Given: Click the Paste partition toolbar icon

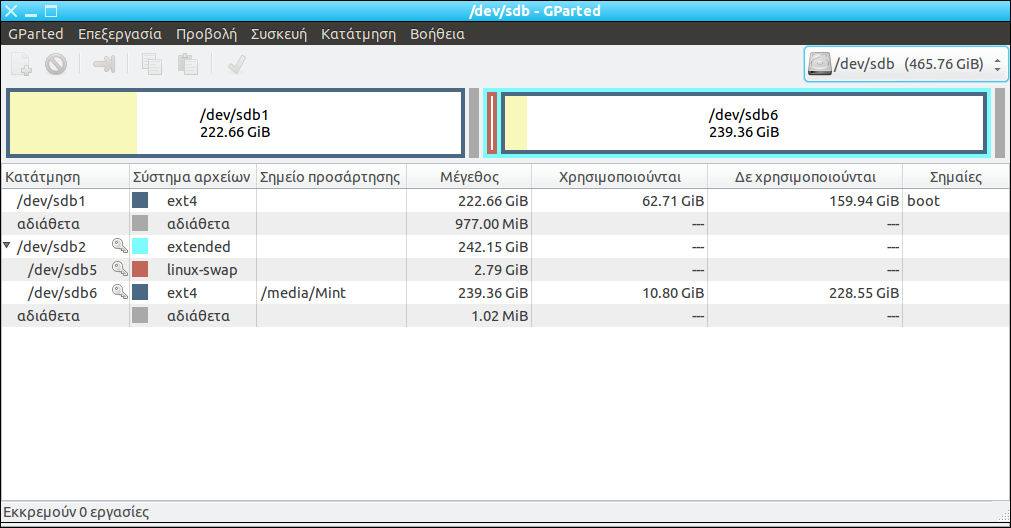Looking at the screenshot, I should (187, 65).
